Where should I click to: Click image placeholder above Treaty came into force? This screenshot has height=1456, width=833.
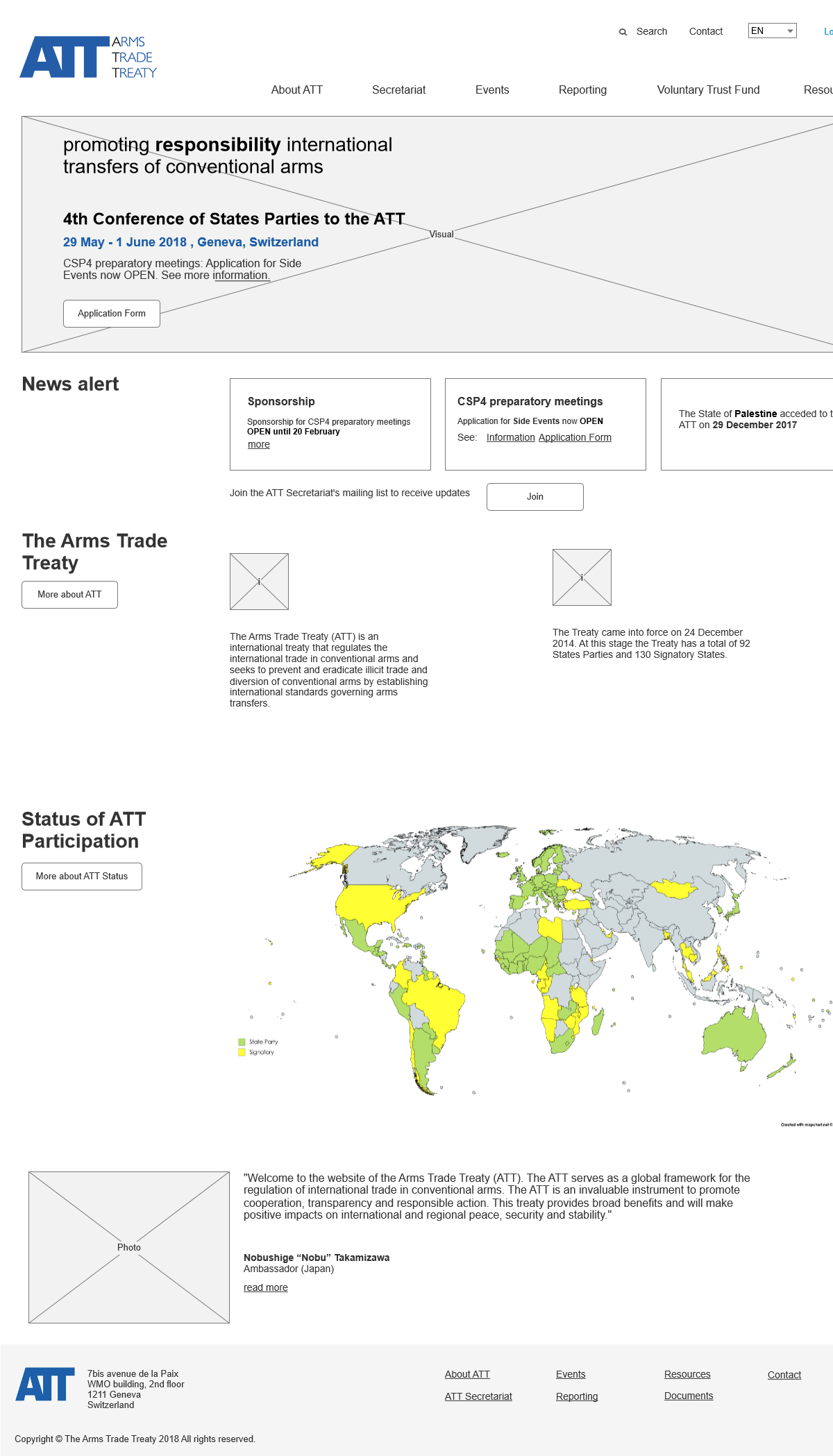(x=582, y=577)
